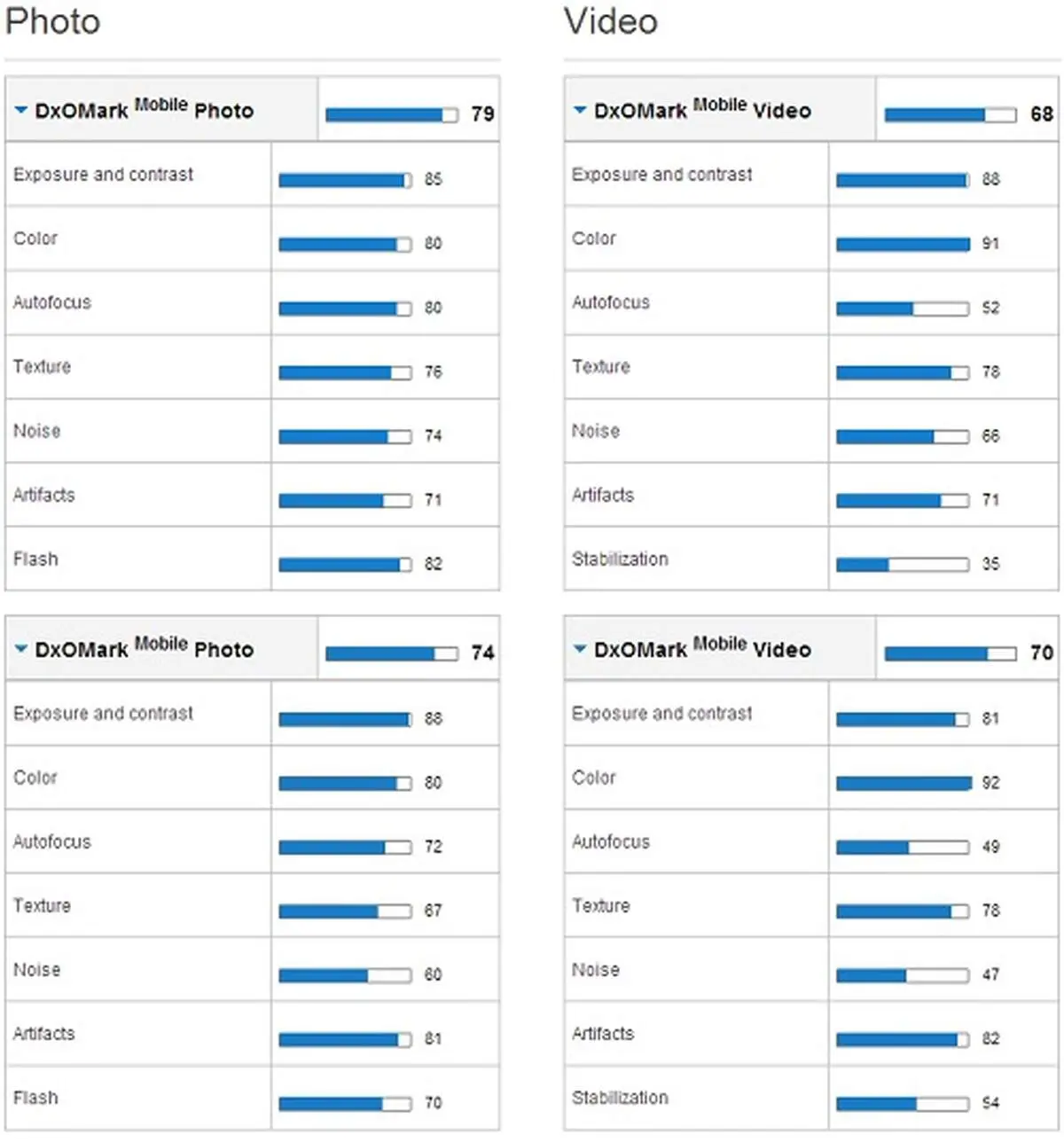Select the video Color bar showing 92
1064x1142 pixels.
pos(904,784)
